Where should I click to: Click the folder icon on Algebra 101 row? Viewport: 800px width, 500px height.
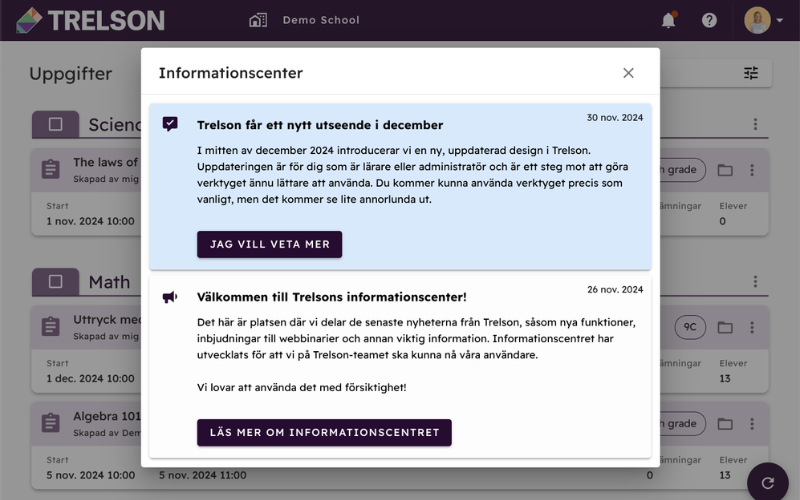(x=725, y=423)
